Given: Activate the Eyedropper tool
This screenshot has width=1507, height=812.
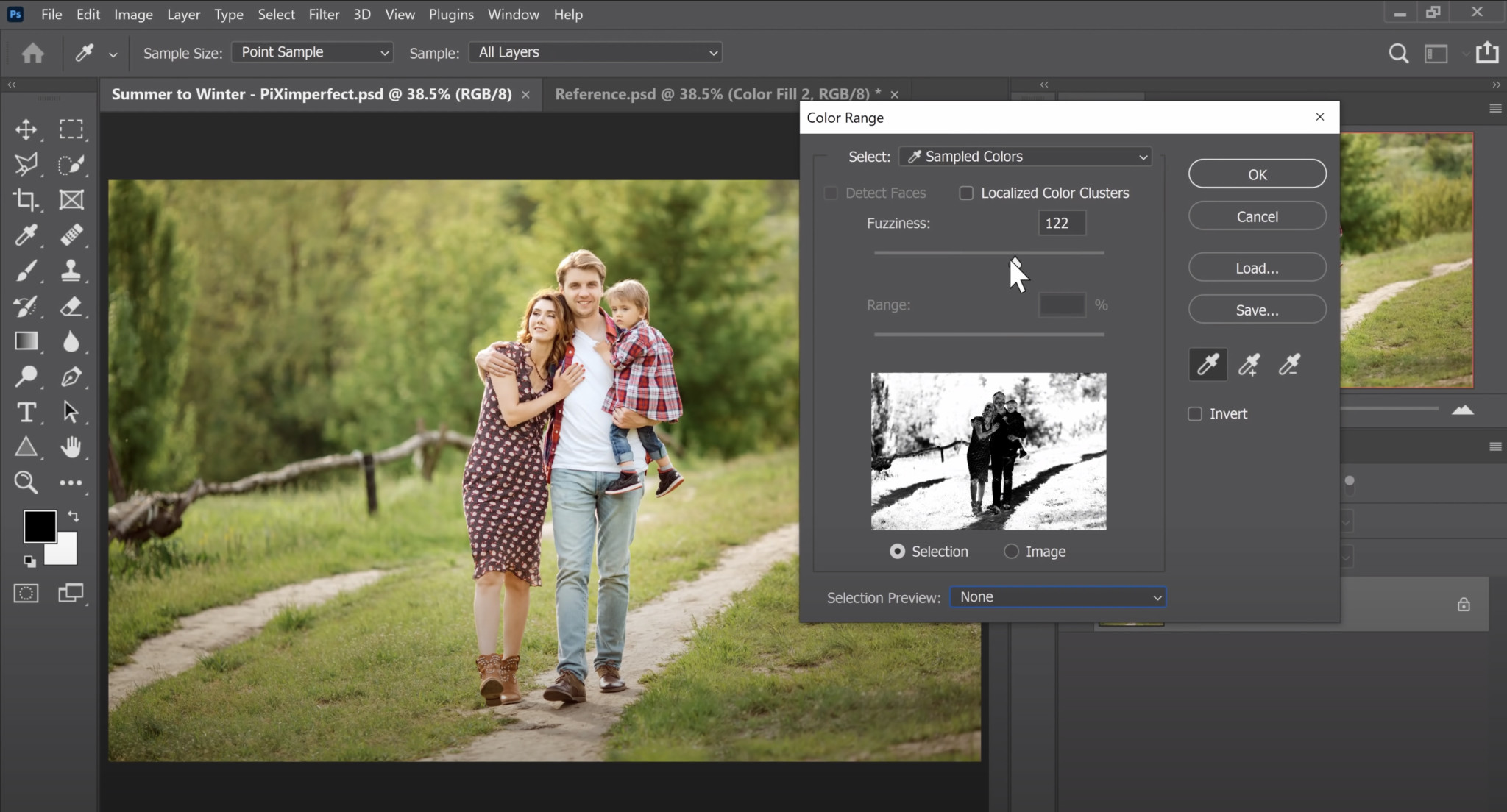Looking at the screenshot, I should 26,235.
